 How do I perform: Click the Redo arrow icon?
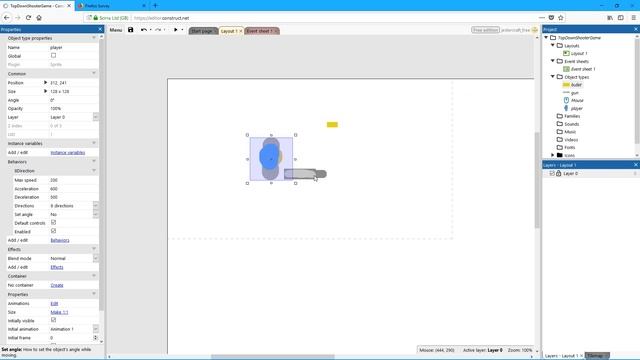[158, 30]
